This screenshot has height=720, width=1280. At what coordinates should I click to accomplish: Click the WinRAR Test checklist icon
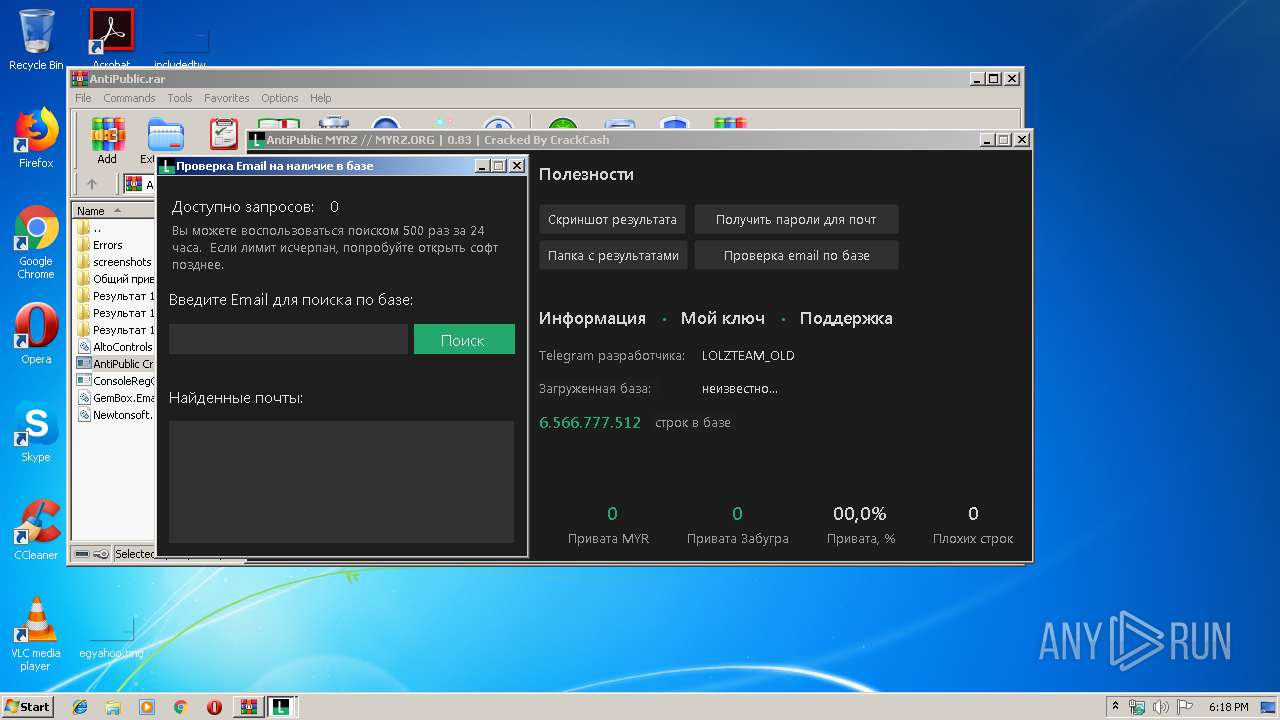click(225, 134)
